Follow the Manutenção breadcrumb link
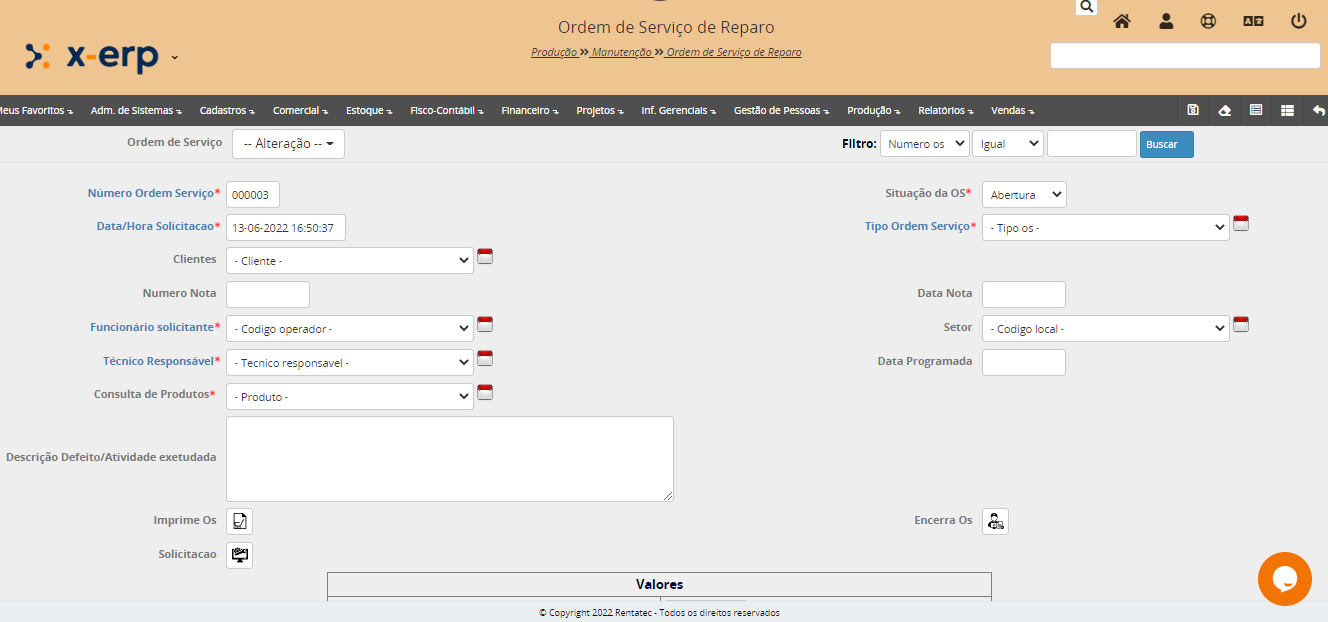1328x622 pixels. [x=621, y=52]
